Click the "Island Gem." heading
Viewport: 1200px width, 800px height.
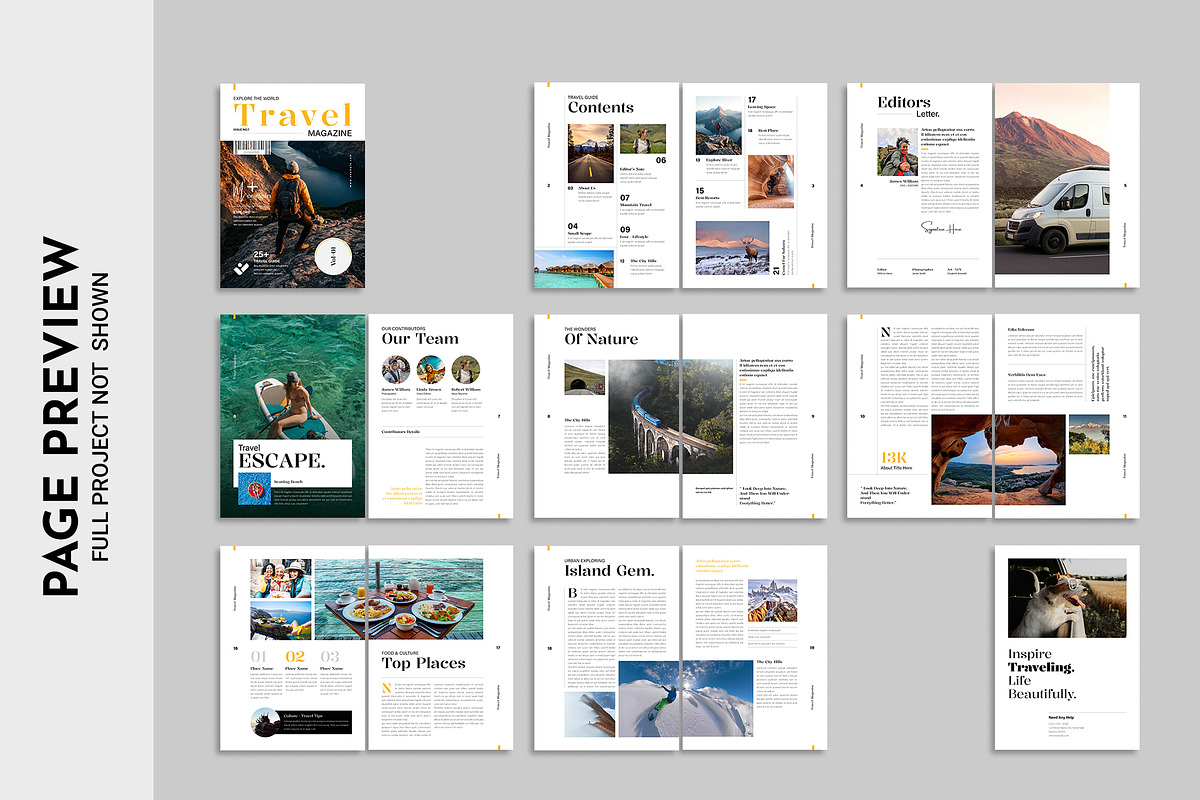[610, 571]
